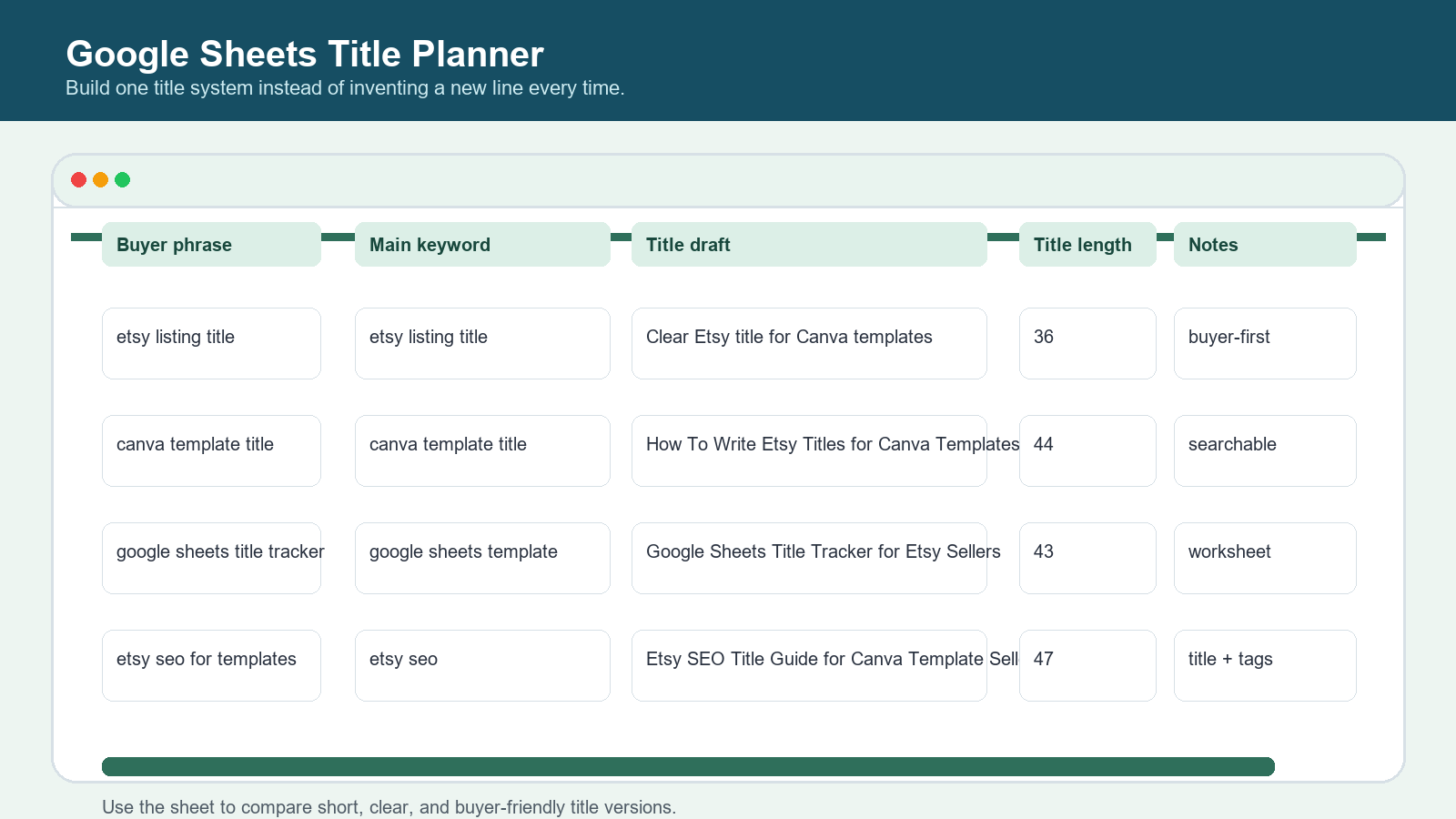
Task: Click the 'Google Sheets Title Planner' heading
Action: coord(305,54)
